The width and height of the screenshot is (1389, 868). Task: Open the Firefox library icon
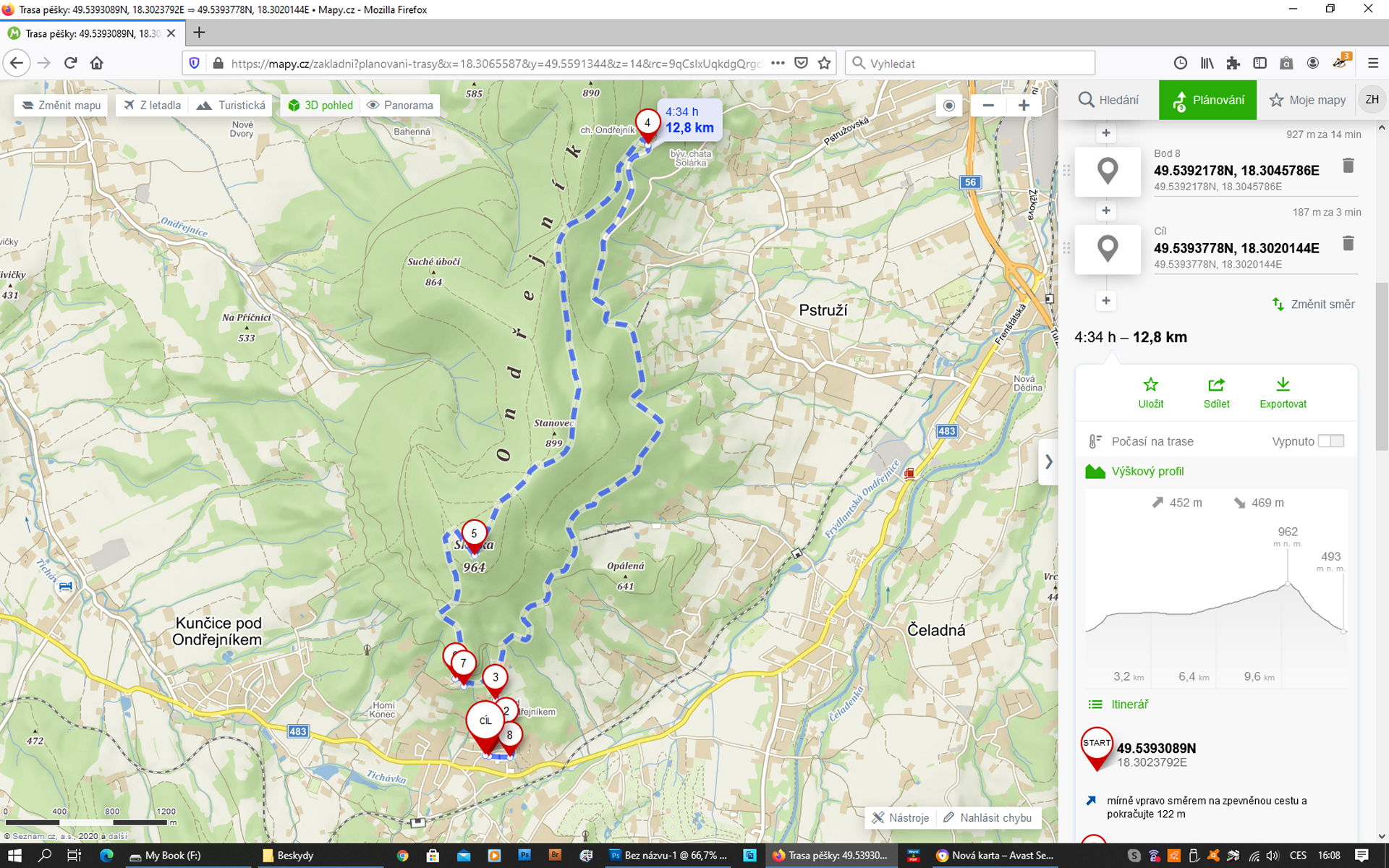1207,63
